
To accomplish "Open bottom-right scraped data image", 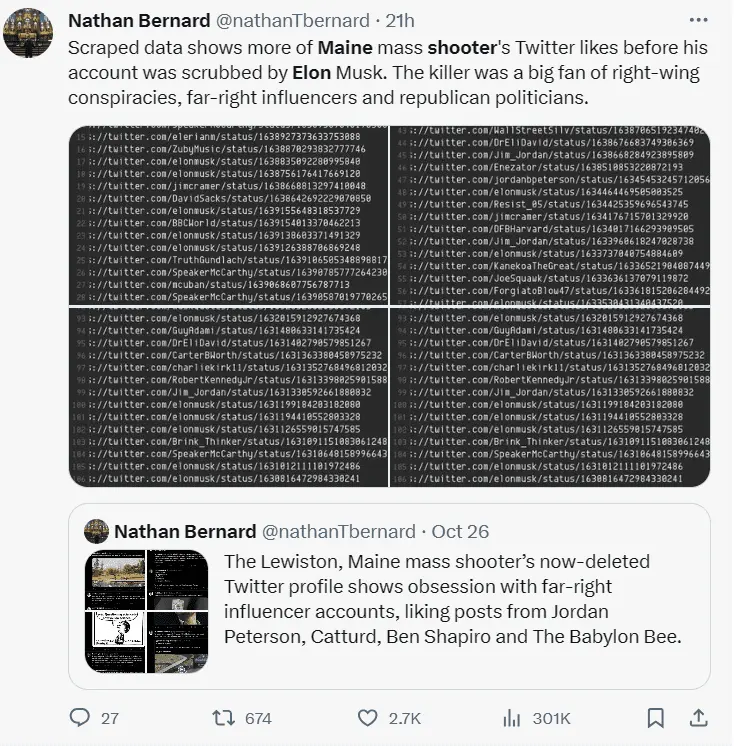I will point(549,397).
